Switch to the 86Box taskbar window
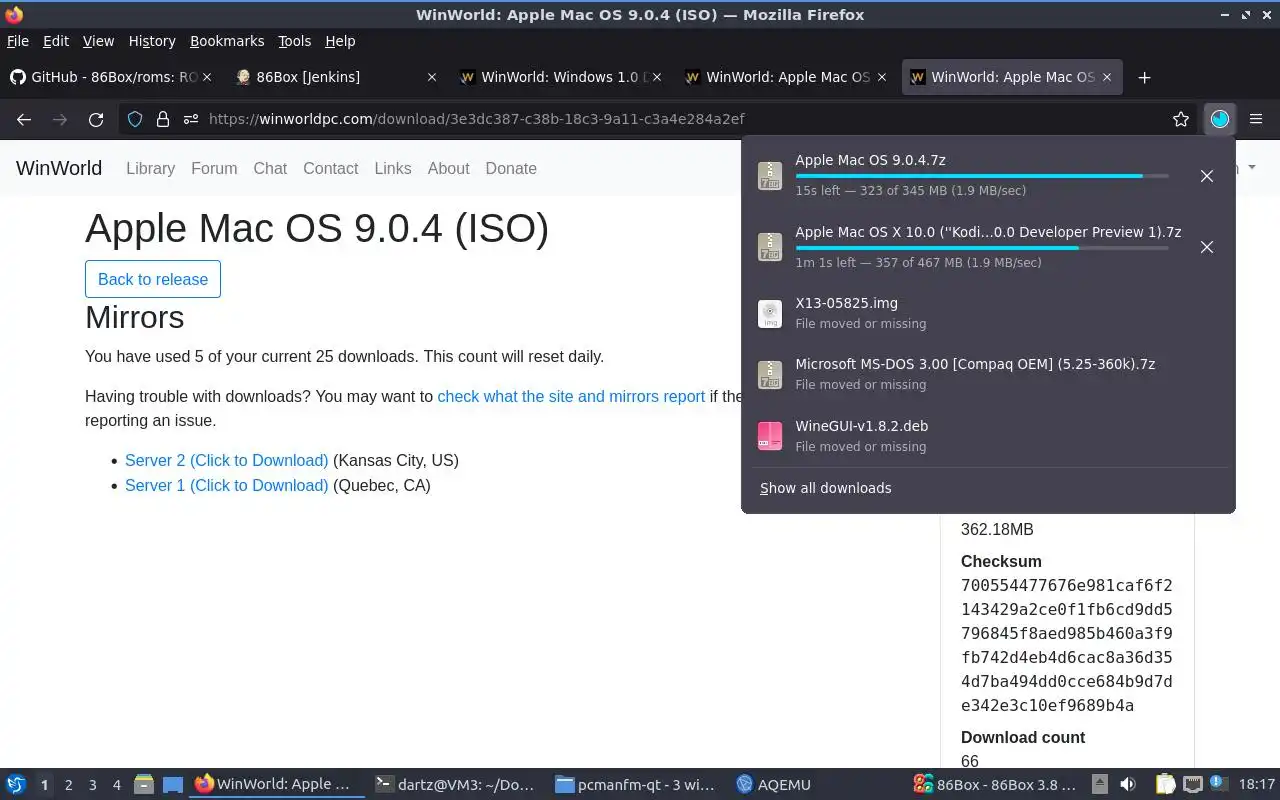Viewport: 1280px width, 800px height. click(995, 785)
